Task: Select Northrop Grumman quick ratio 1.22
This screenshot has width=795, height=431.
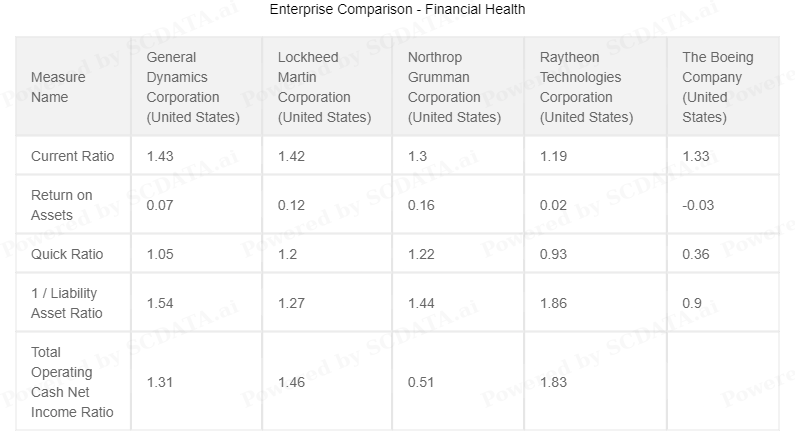Action: point(421,254)
